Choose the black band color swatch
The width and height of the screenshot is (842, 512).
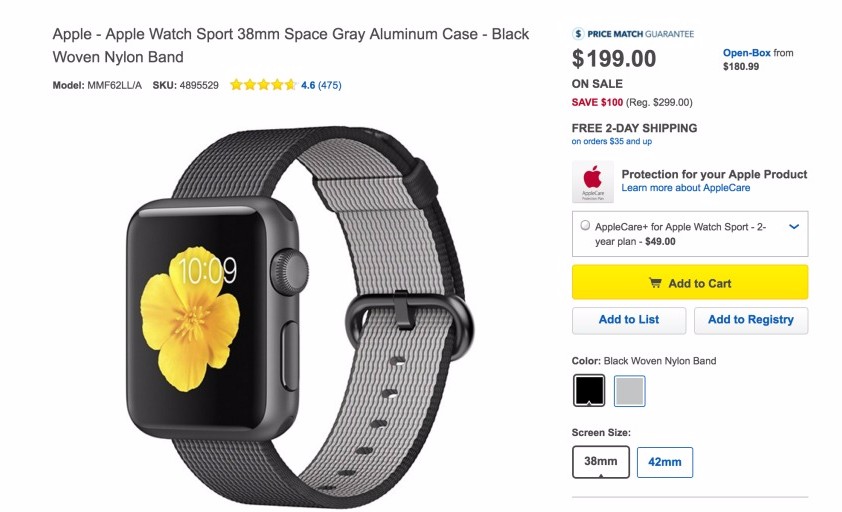589,391
